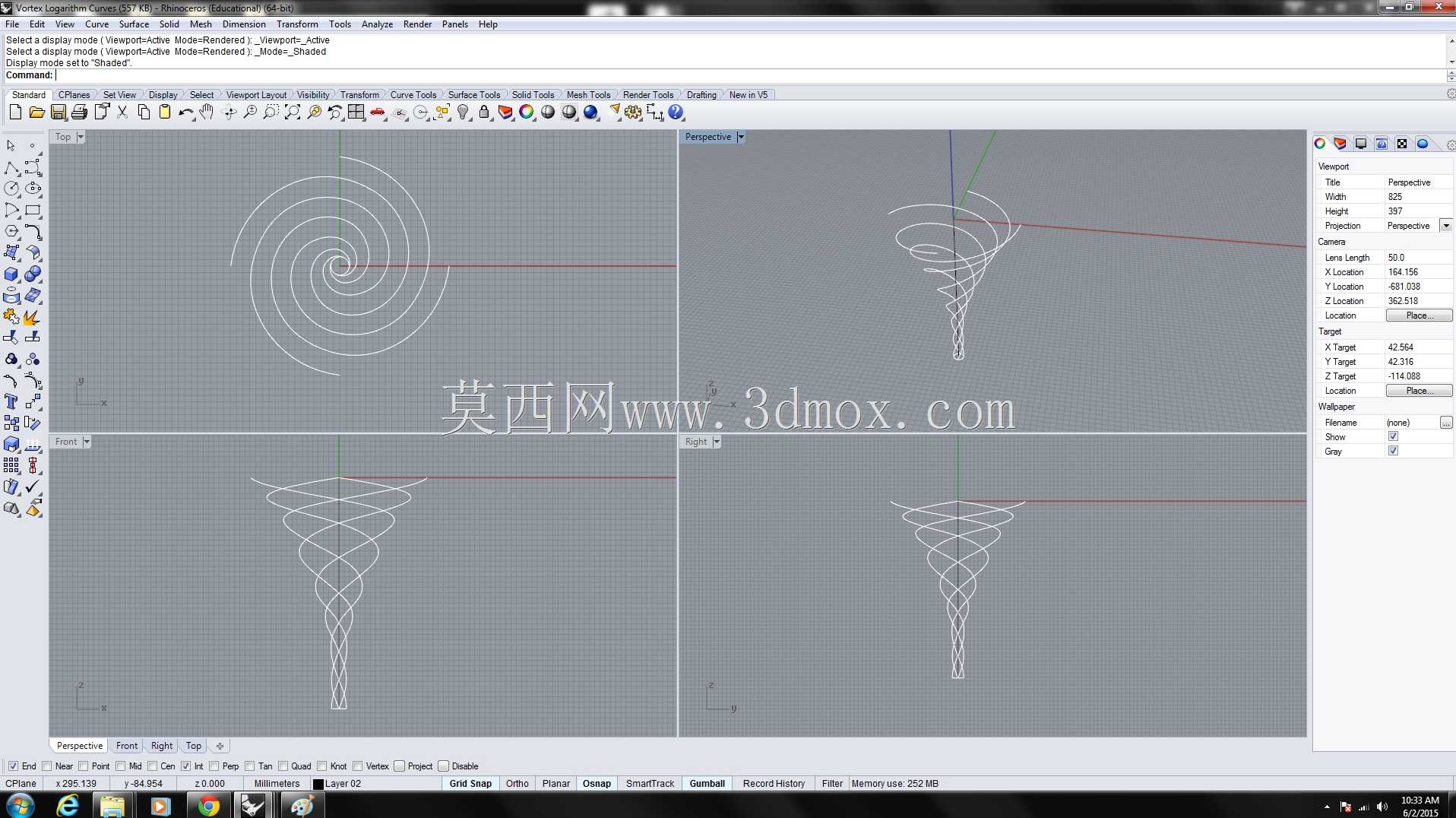Open Help with the blue question mark icon
Screen dimensions: 1456x818
[676, 113]
